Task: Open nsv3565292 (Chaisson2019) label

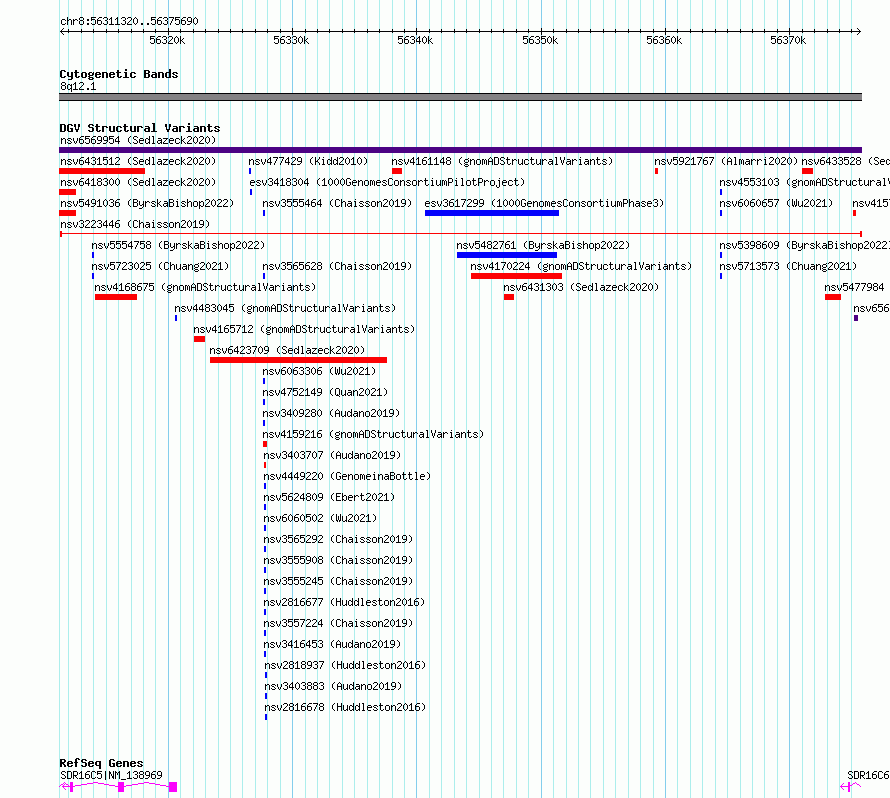Action: (338, 539)
